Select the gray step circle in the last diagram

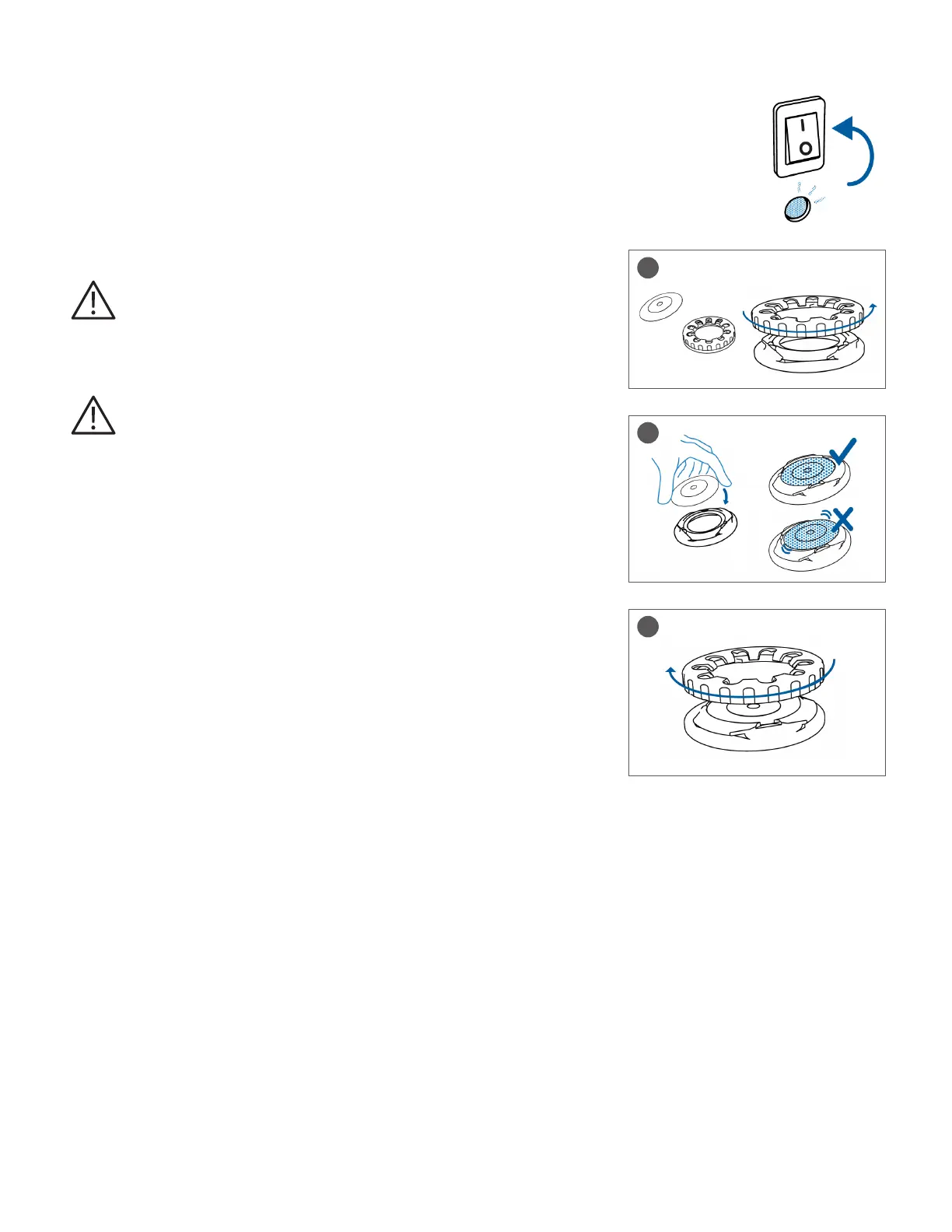[648, 627]
